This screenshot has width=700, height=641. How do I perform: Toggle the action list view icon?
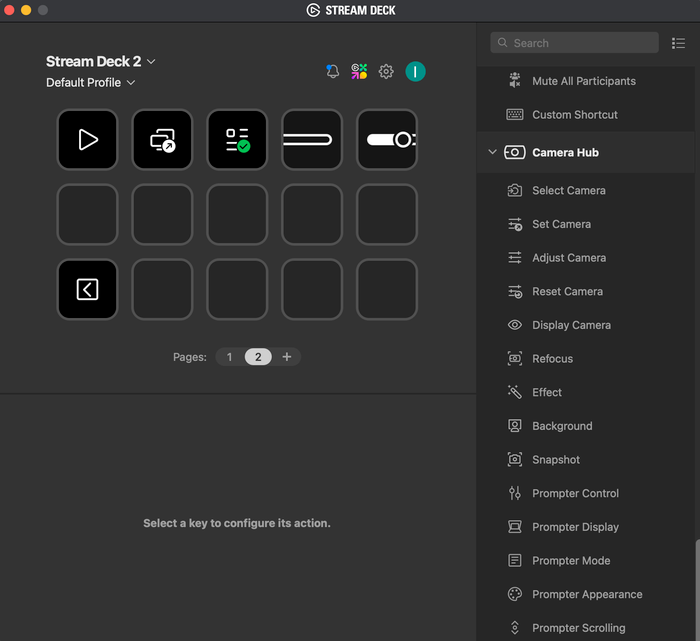point(678,43)
